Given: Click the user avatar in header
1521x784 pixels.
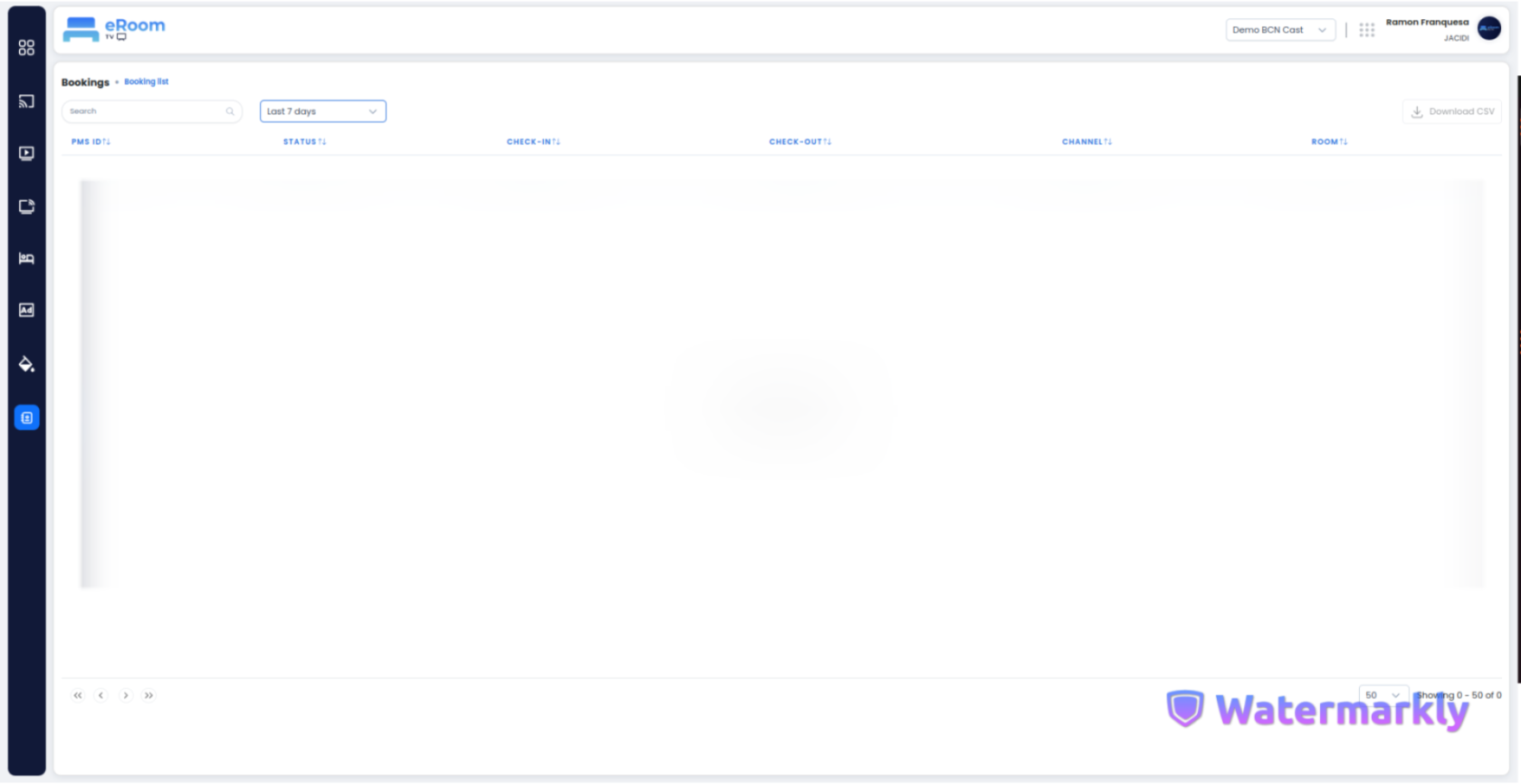Looking at the screenshot, I should coord(1488,29).
